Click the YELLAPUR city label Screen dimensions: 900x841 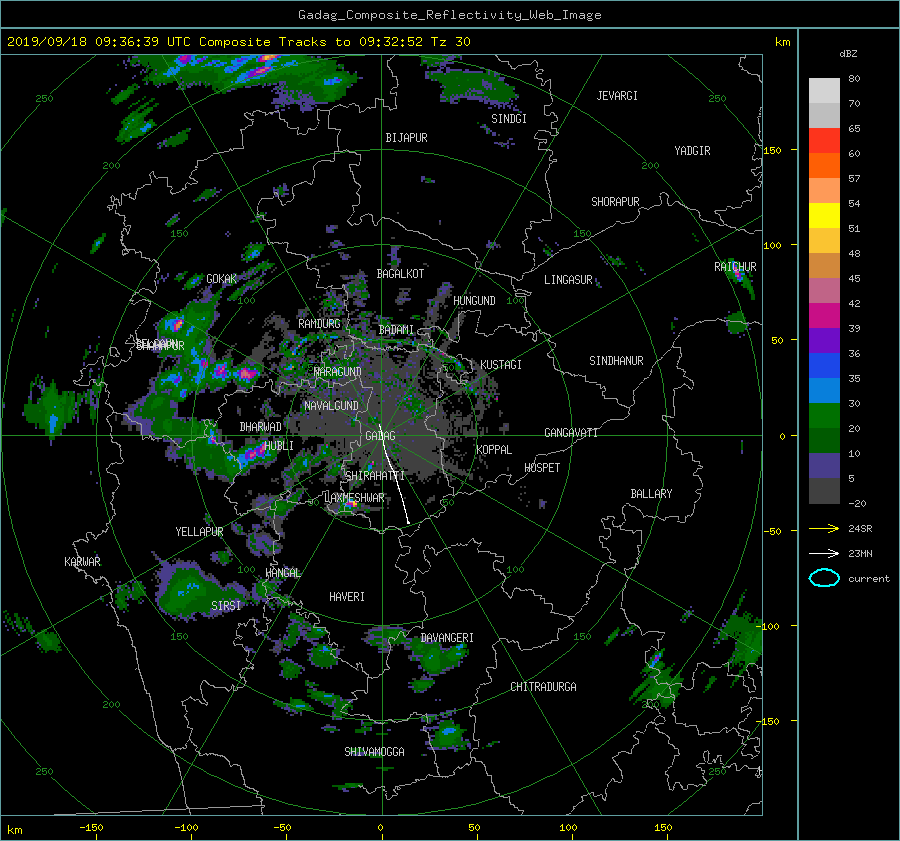[199, 532]
